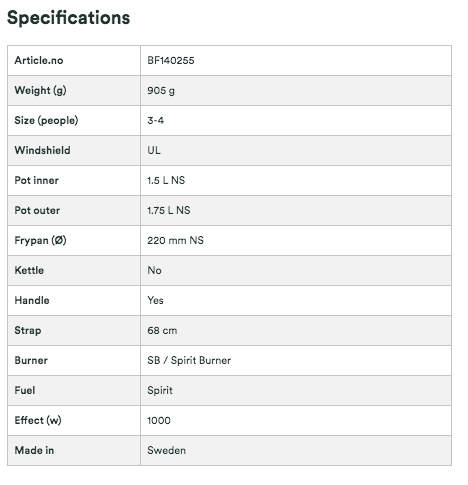Click the Specifications heading
The image size is (468, 485).
point(68,18)
